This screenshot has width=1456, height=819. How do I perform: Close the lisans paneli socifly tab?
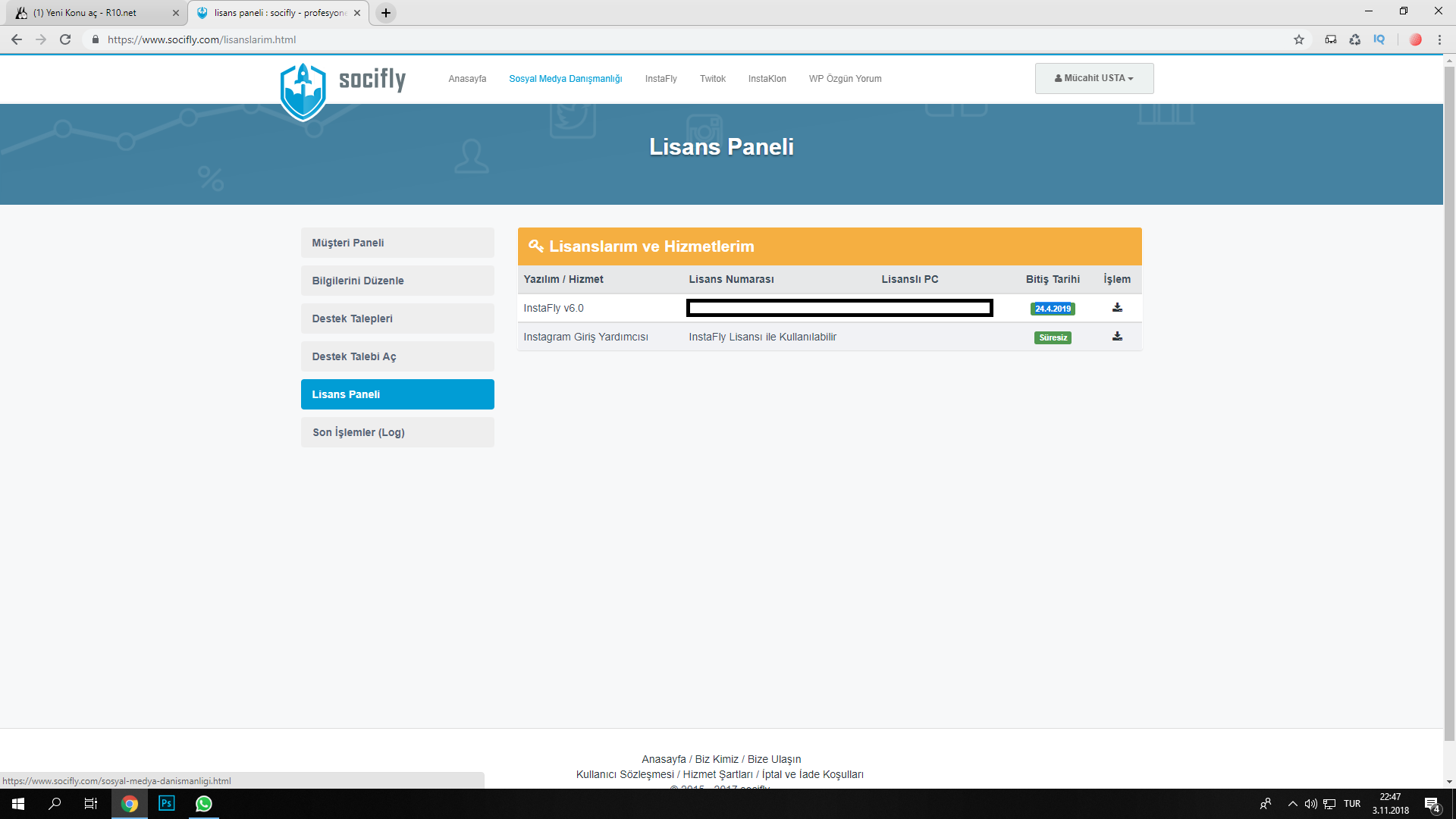[357, 13]
